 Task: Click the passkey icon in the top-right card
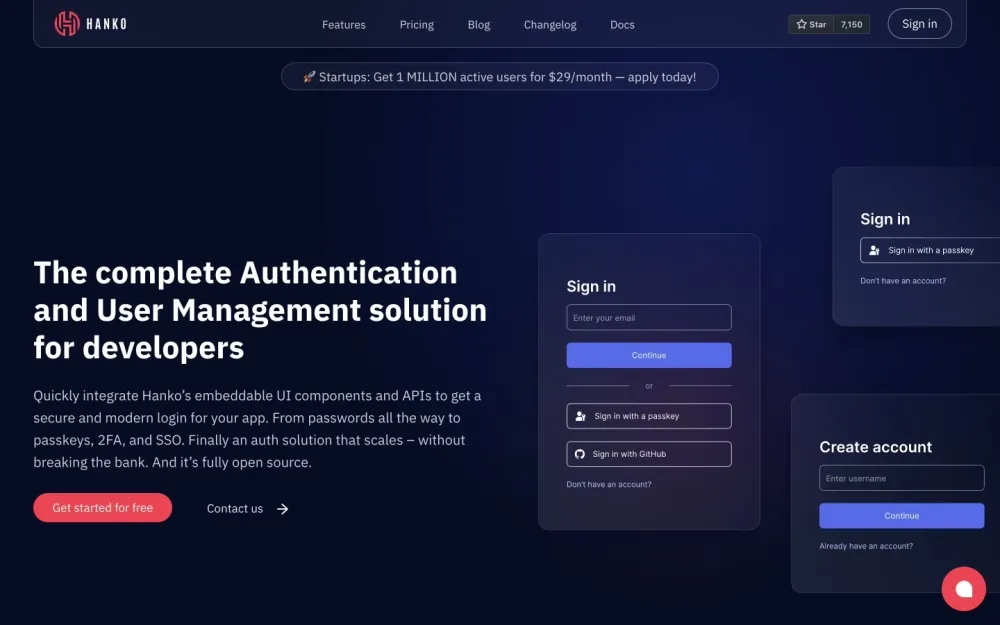pyautogui.click(x=876, y=250)
